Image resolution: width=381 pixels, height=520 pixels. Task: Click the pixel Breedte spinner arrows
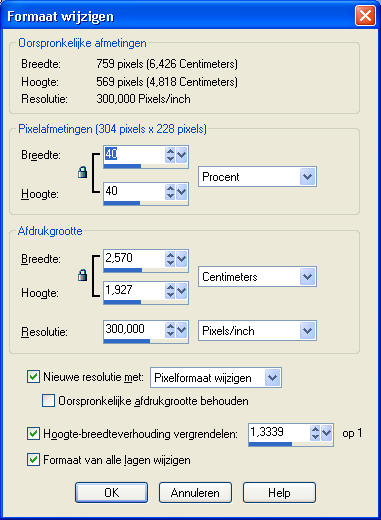click(x=170, y=155)
